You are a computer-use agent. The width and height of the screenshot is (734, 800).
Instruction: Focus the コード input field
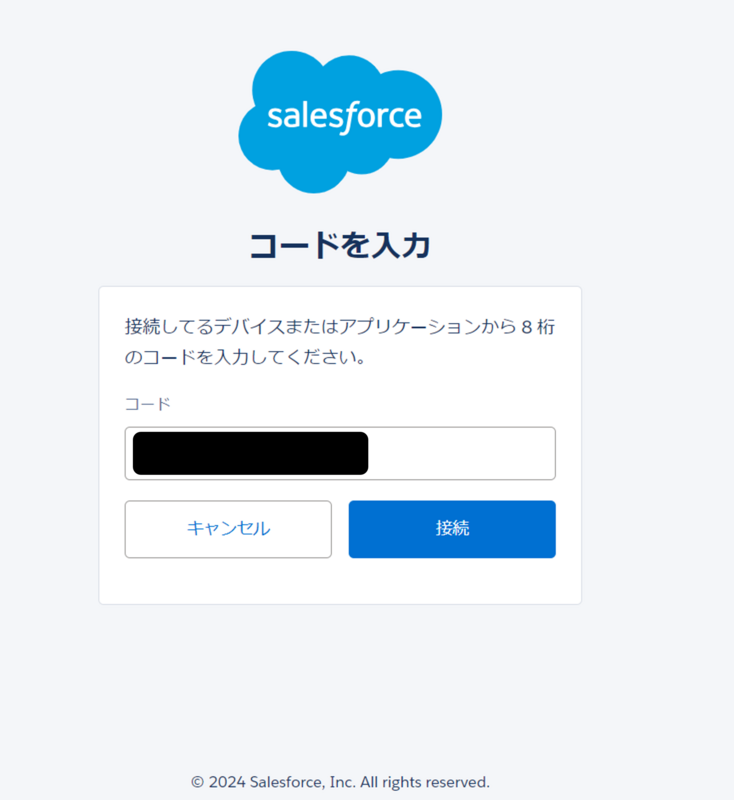point(460,453)
